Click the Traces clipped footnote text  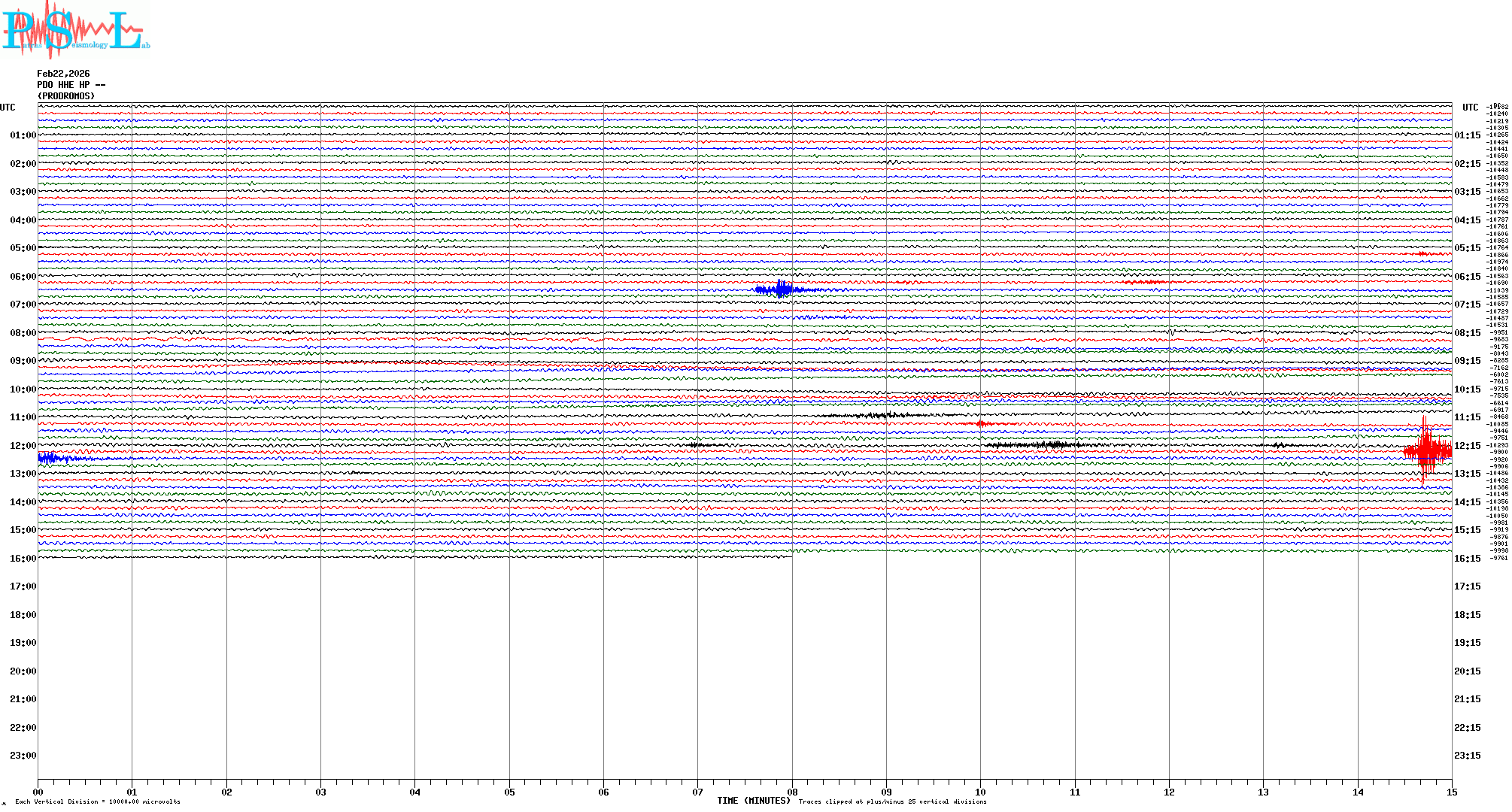pyautogui.click(x=892, y=801)
